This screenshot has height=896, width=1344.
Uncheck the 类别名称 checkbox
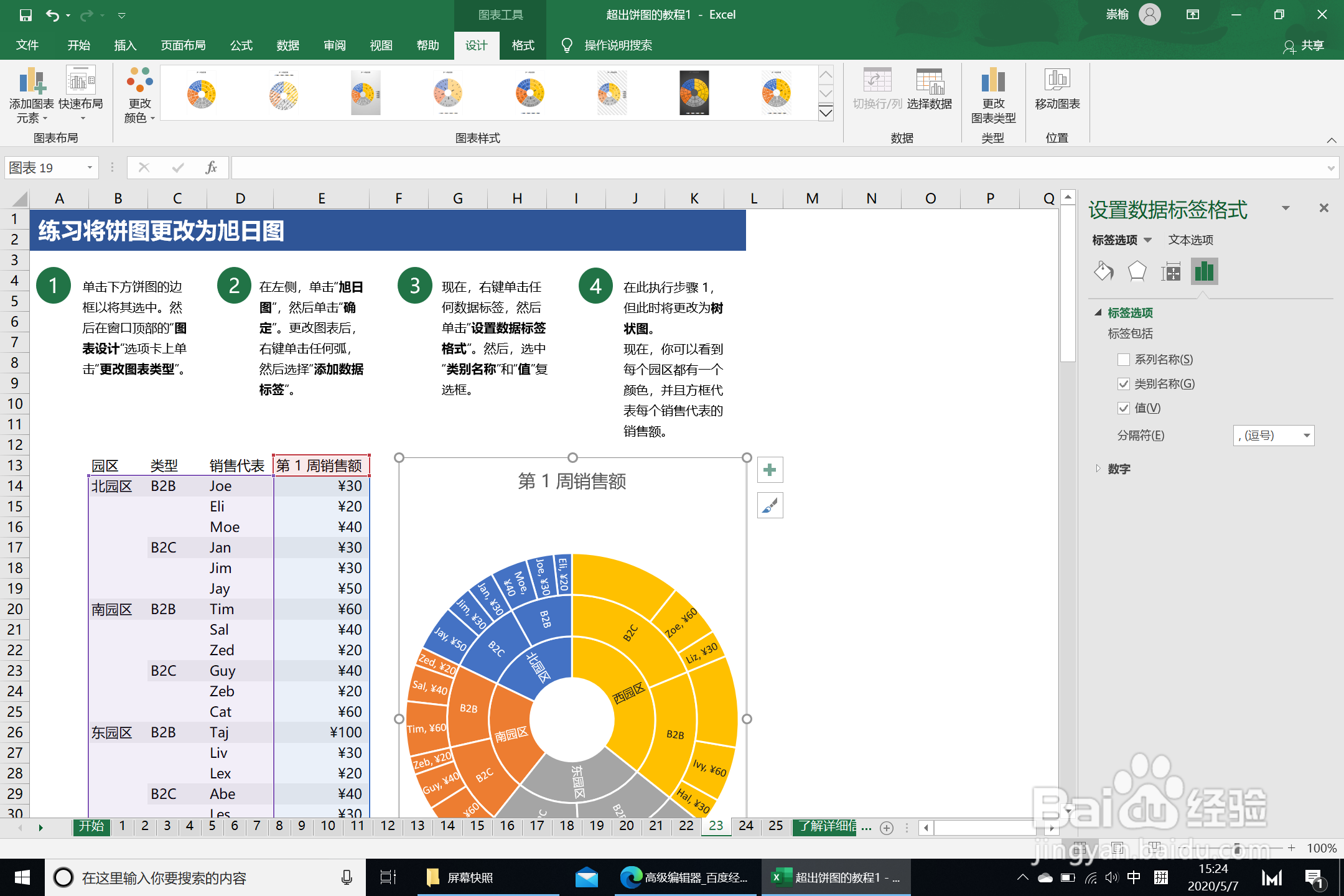(1124, 384)
